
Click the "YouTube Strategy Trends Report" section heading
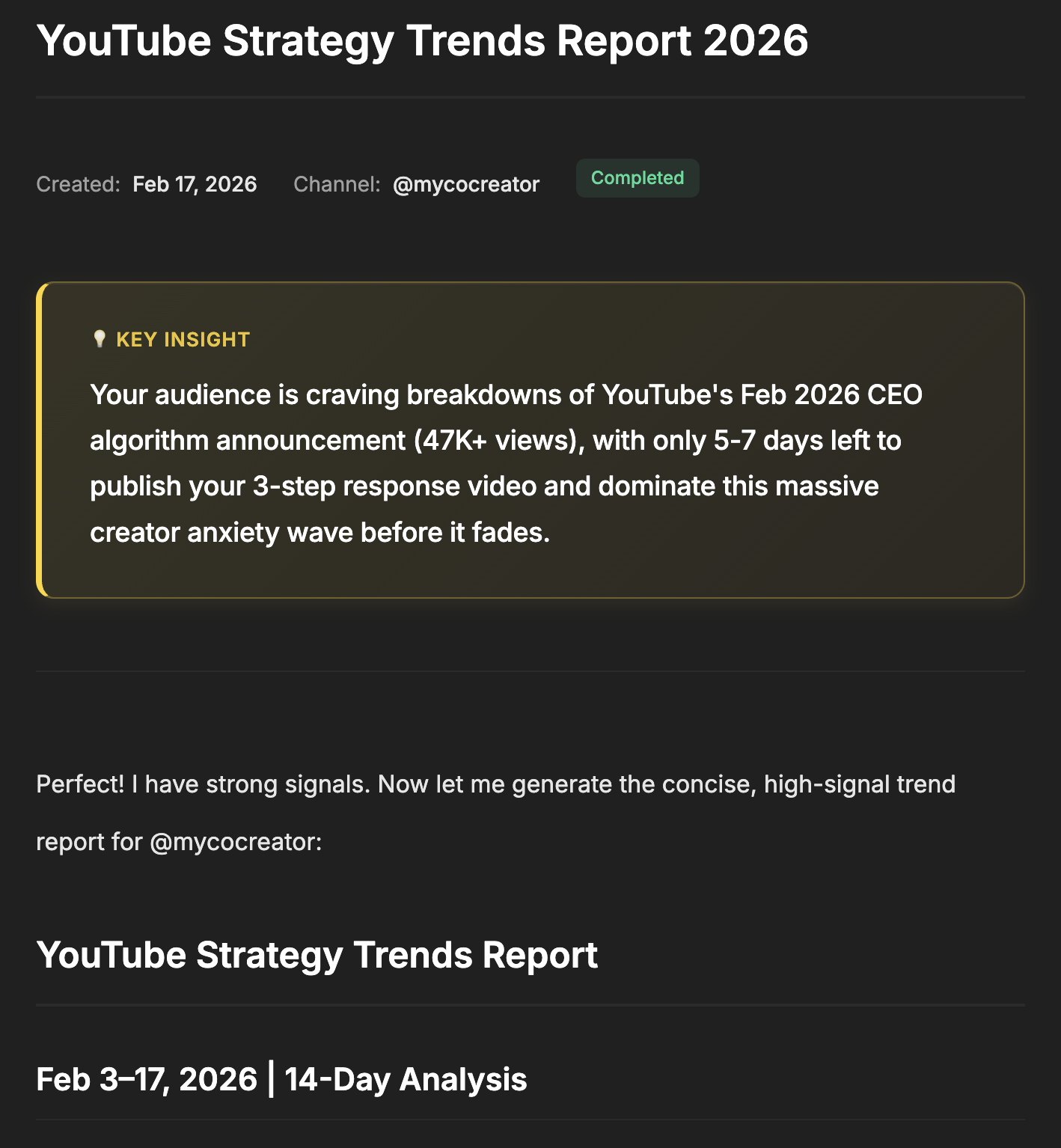pos(317,955)
